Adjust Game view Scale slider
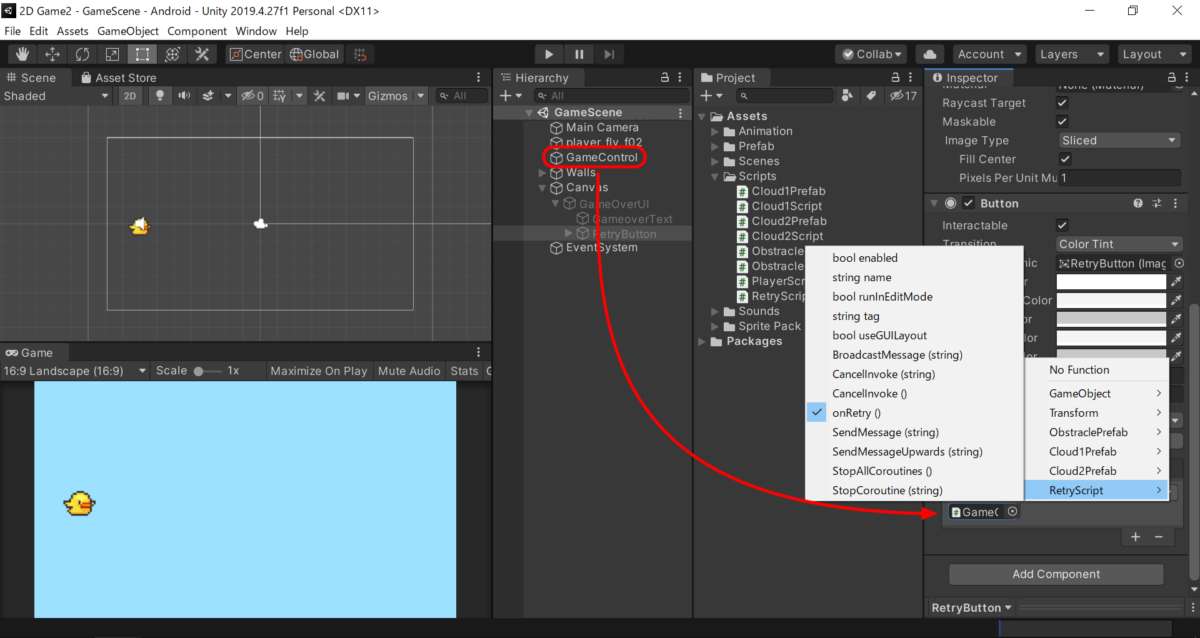This screenshot has width=1200, height=638. (x=208, y=371)
